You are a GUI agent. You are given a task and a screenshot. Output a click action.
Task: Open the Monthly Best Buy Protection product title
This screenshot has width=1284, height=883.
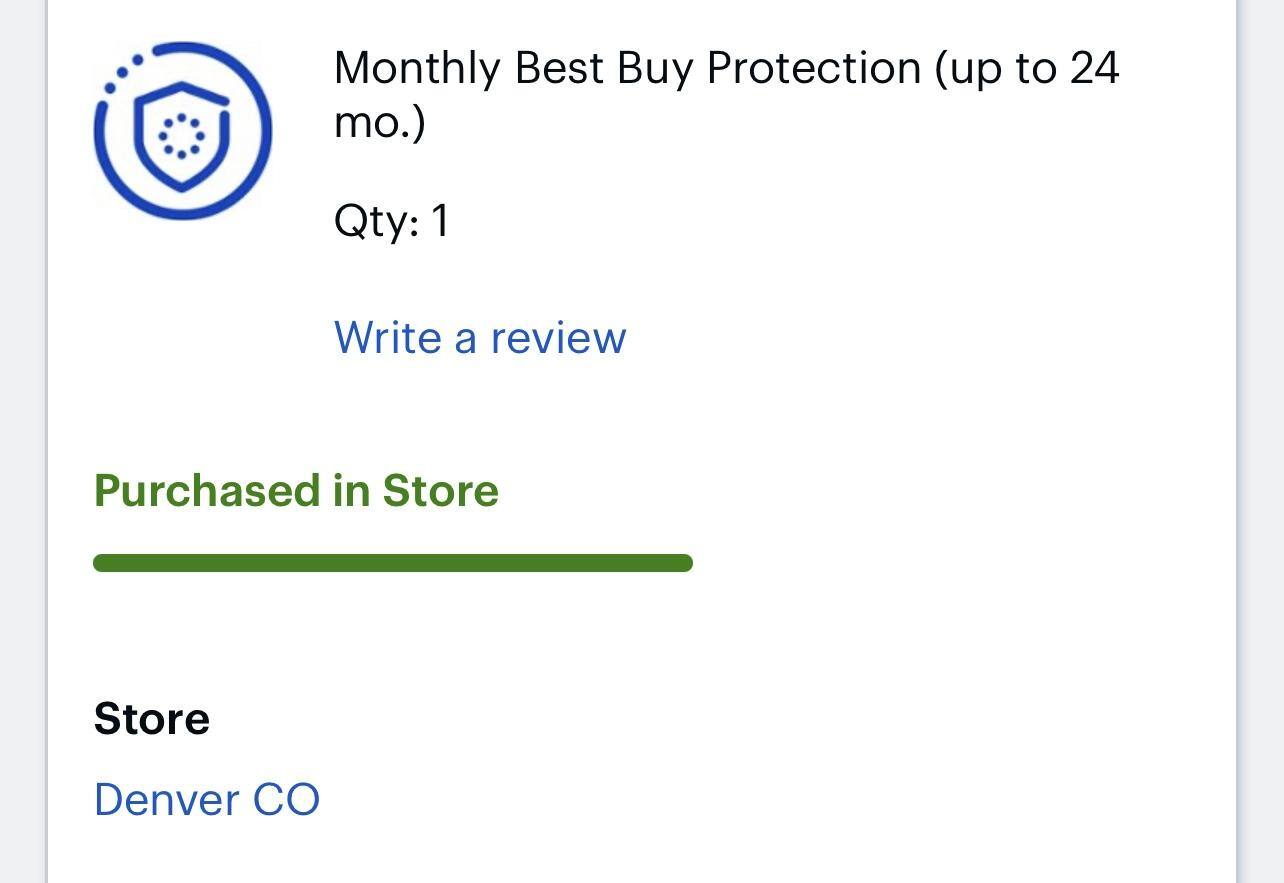pyautogui.click(x=626, y=69)
